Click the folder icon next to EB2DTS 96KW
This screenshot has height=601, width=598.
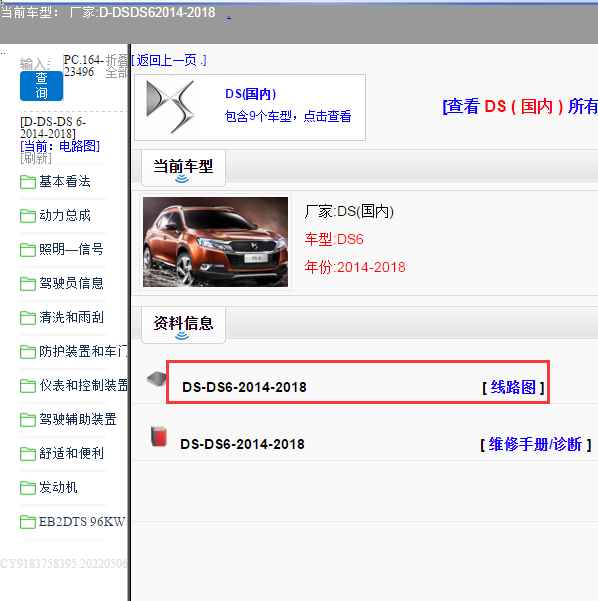tap(28, 522)
